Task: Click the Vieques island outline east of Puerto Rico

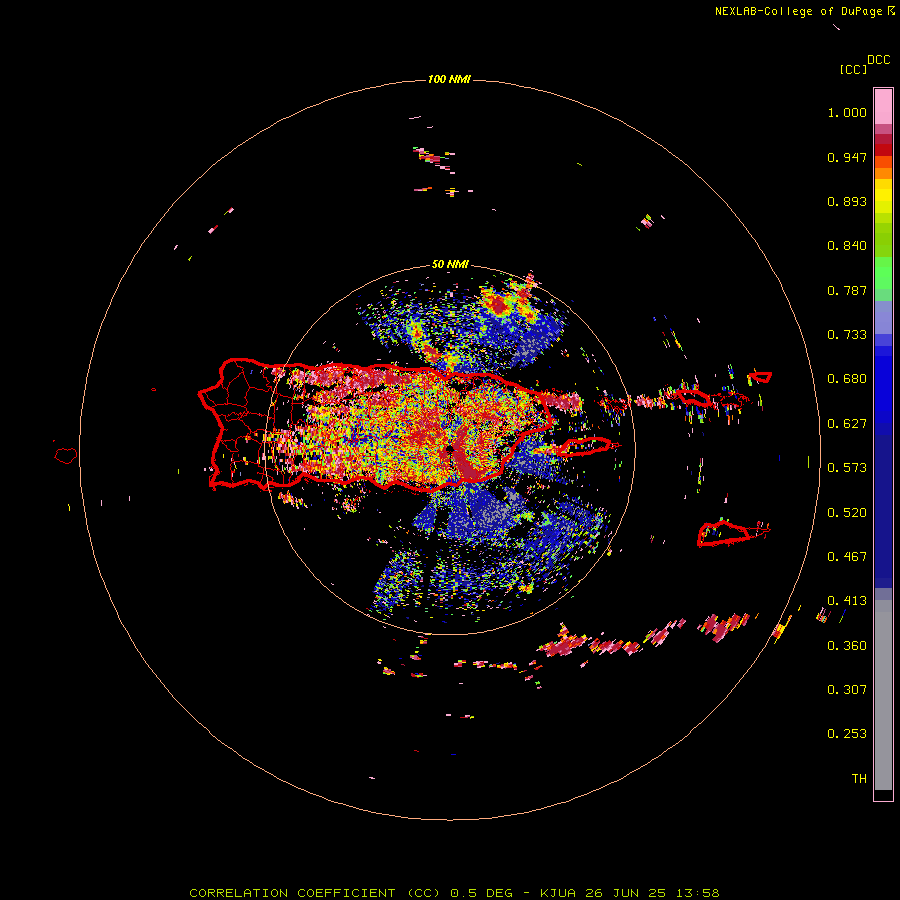Action: click(x=584, y=447)
